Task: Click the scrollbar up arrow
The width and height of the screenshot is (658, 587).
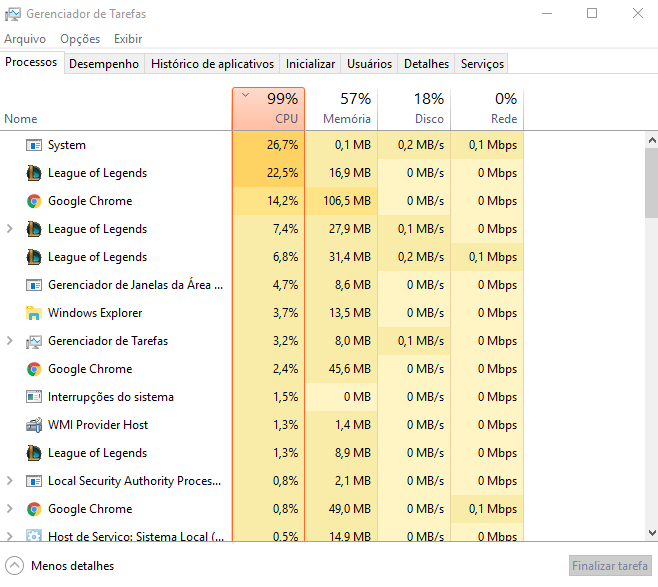Action: [x=652, y=140]
